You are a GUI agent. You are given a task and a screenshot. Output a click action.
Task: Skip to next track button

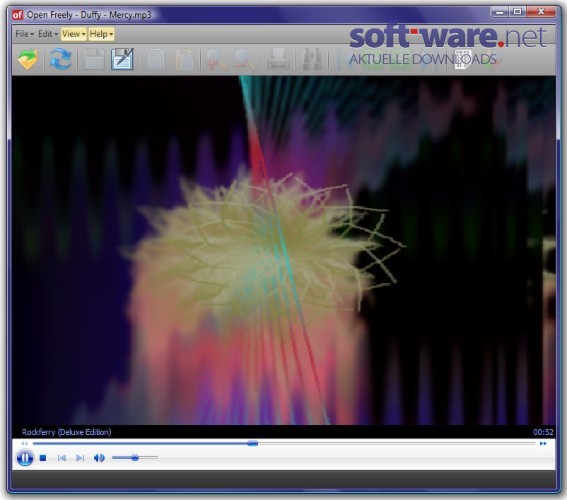[x=80, y=458]
